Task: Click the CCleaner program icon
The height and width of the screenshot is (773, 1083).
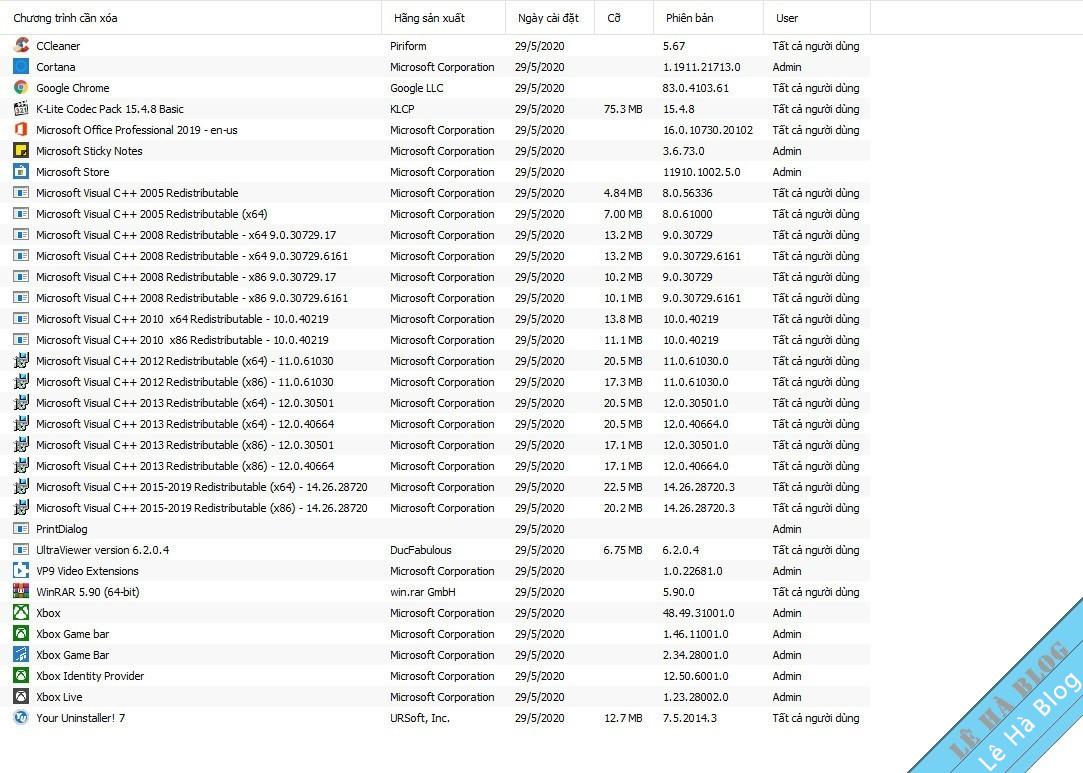Action: (x=21, y=46)
